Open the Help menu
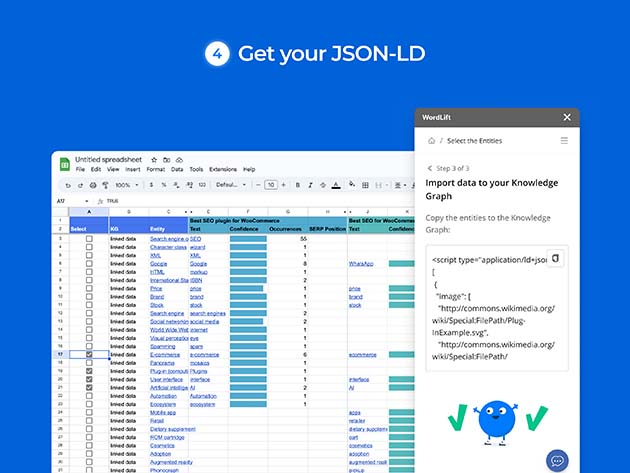 249,170
